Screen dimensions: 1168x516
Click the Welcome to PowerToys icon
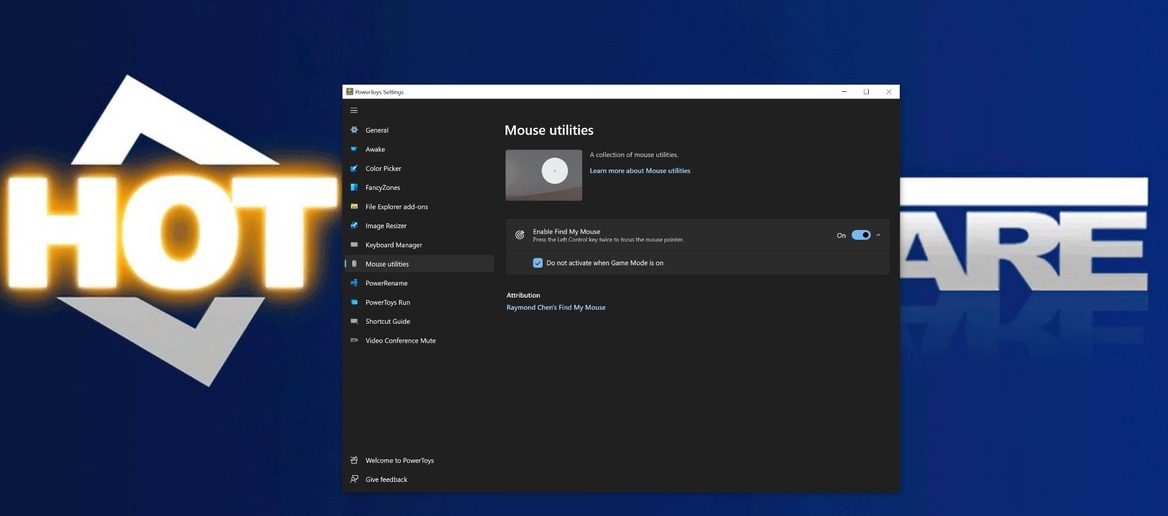click(354, 460)
